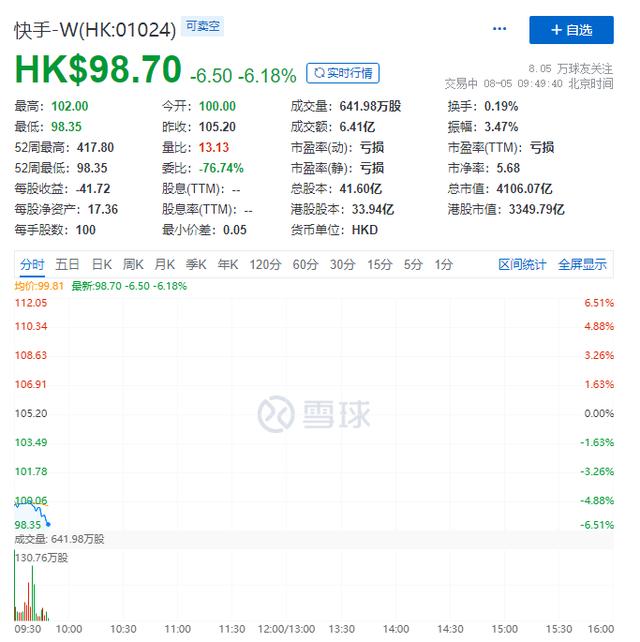Click the price HK$98.70
640x642 pixels.
tap(98, 69)
